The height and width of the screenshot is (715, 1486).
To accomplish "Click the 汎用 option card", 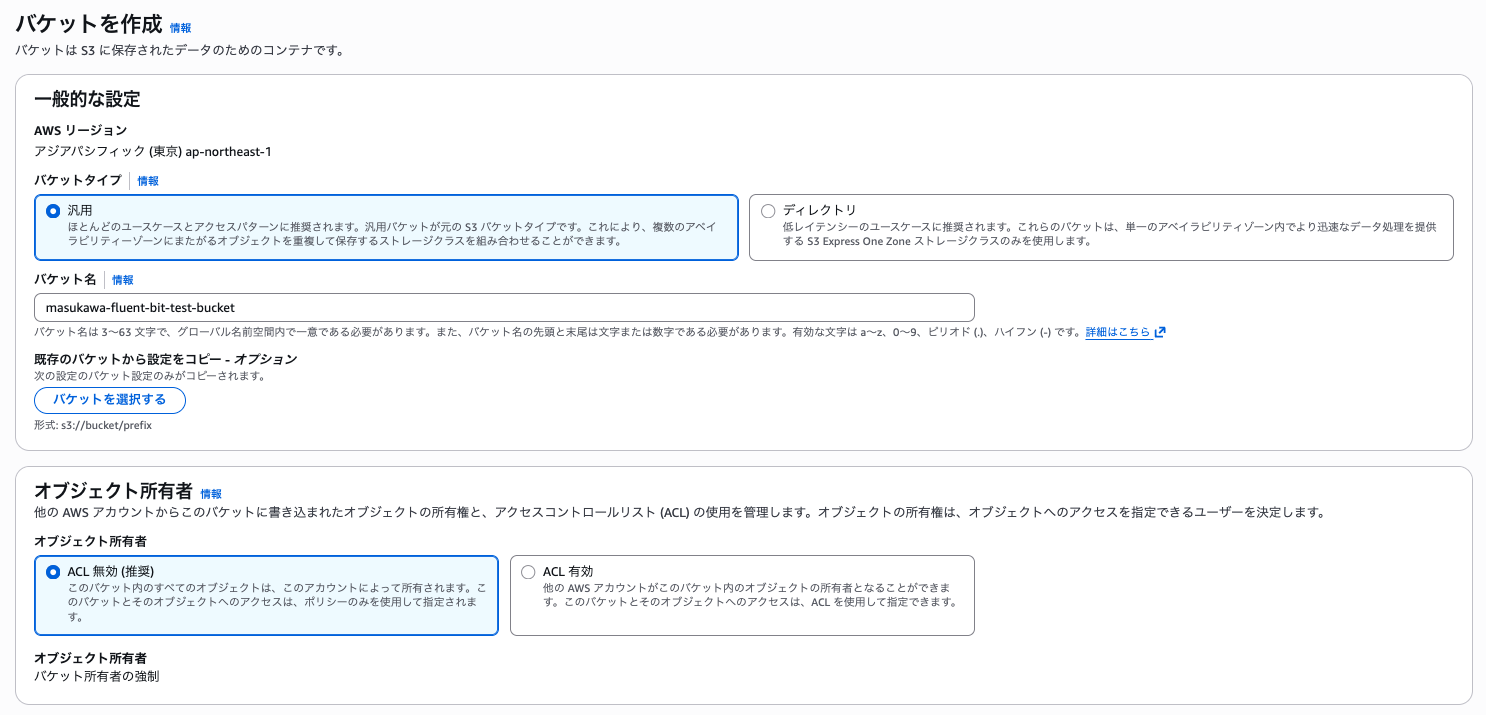I will 385,229.
